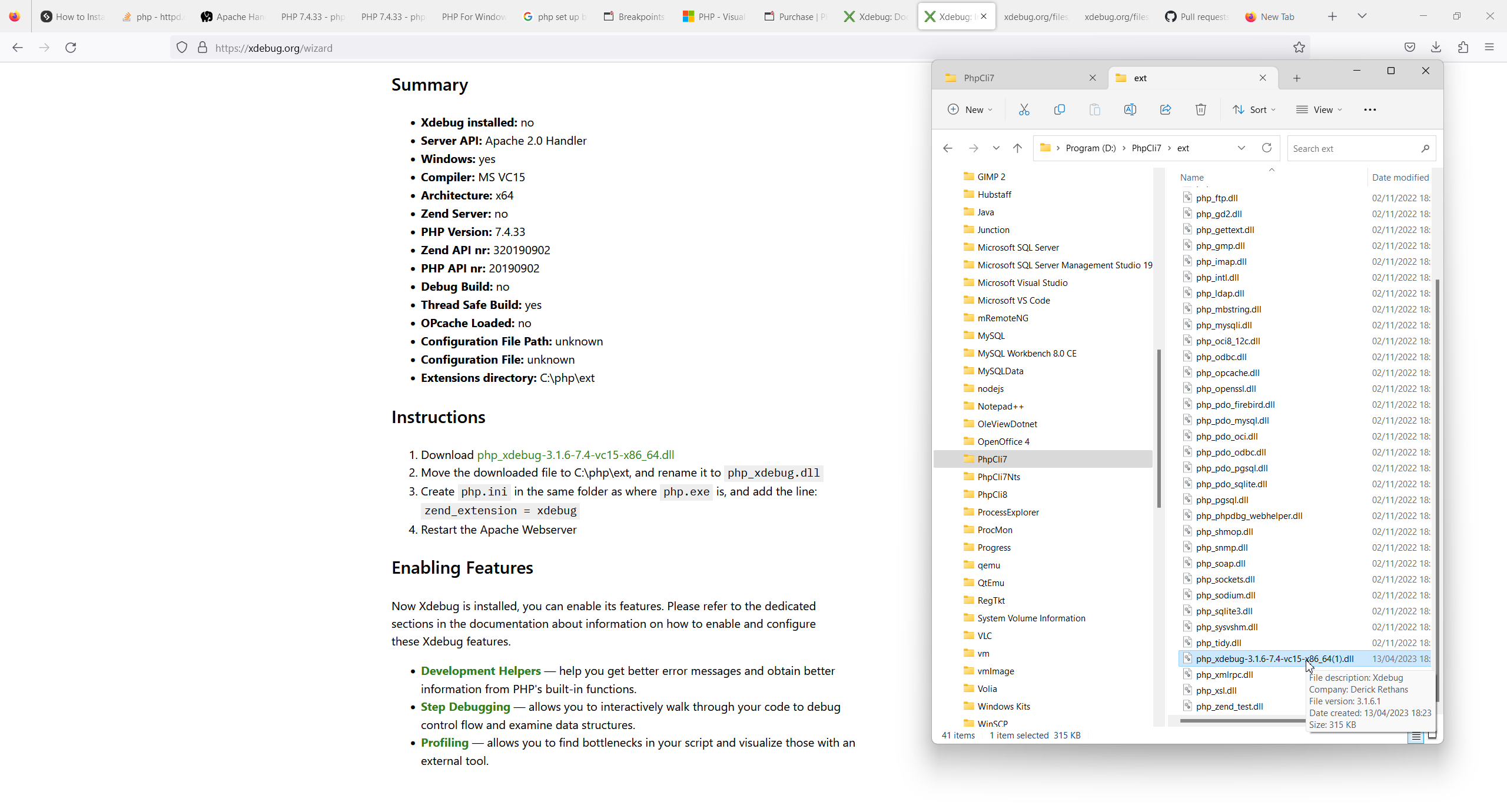
Task: Switch to the PhpCli7 Explorer tab
Action: (1013, 78)
